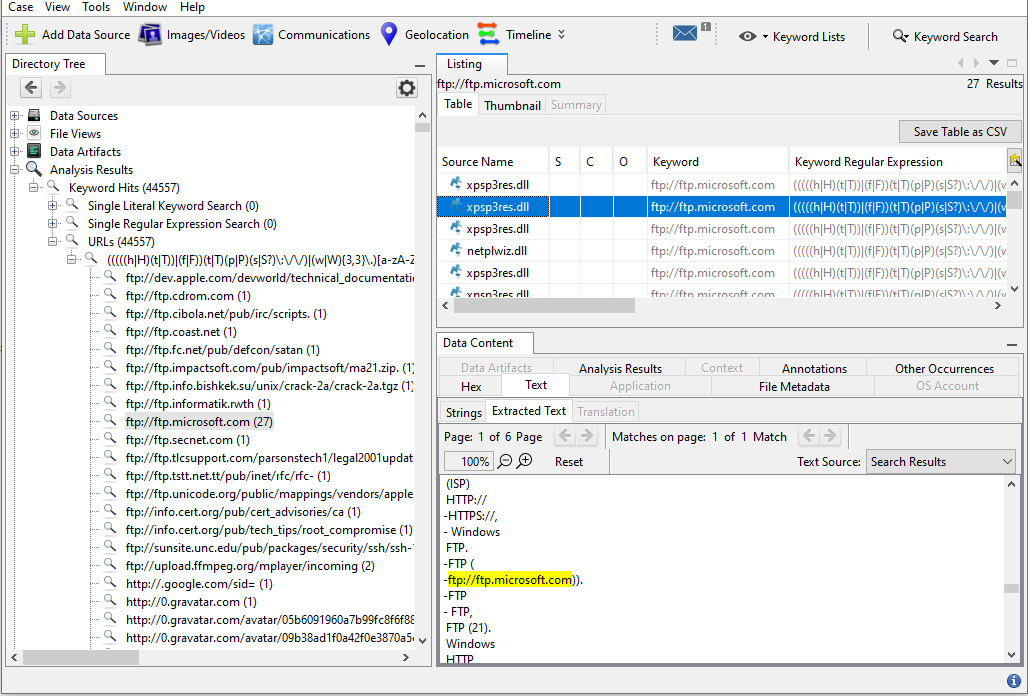Viewport: 1028px width, 696px height.
Task: Collapse the Keyword Hits node
Action: tap(34, 188)
